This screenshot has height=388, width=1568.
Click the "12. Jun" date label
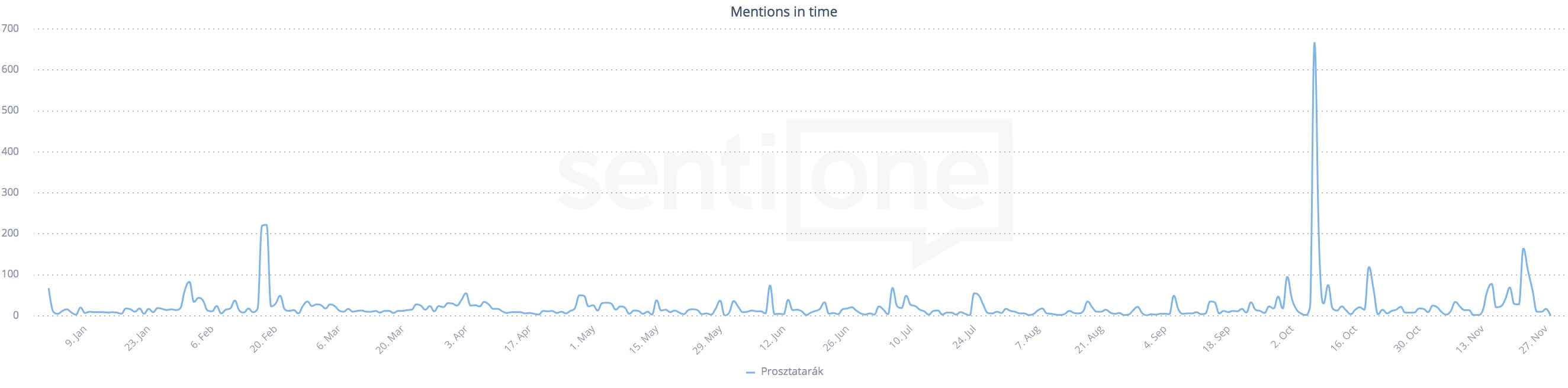point(772,338)
